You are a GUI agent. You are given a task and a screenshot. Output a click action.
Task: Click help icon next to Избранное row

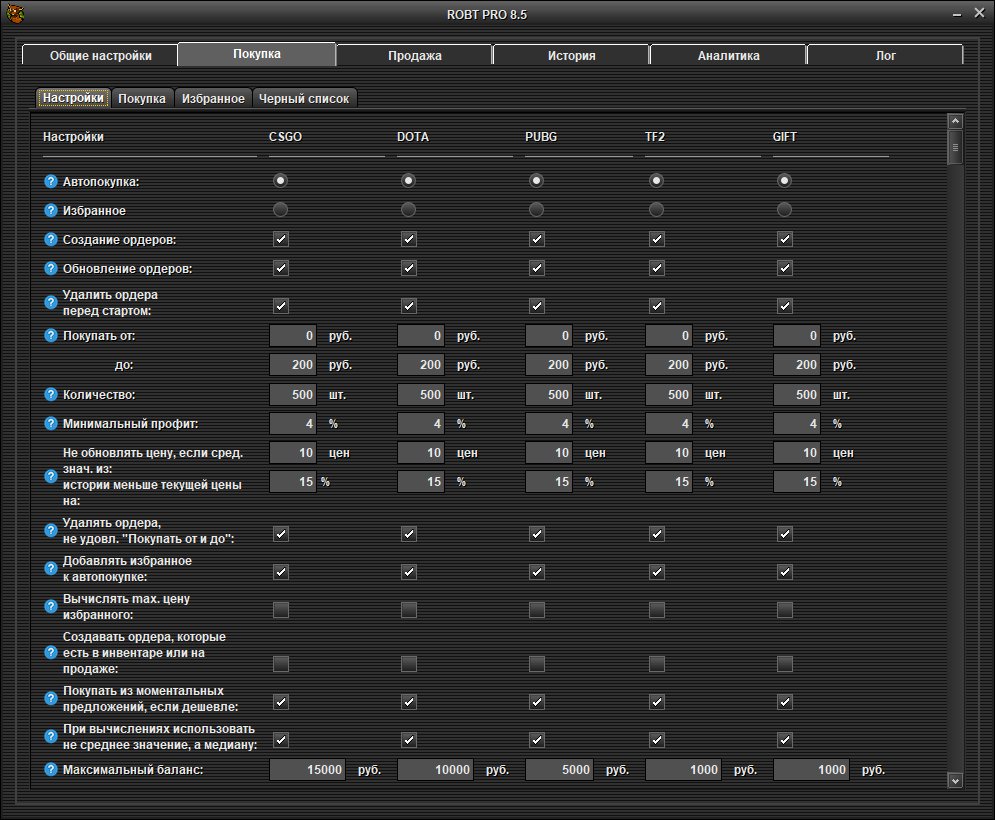click(x=51, y=211)
